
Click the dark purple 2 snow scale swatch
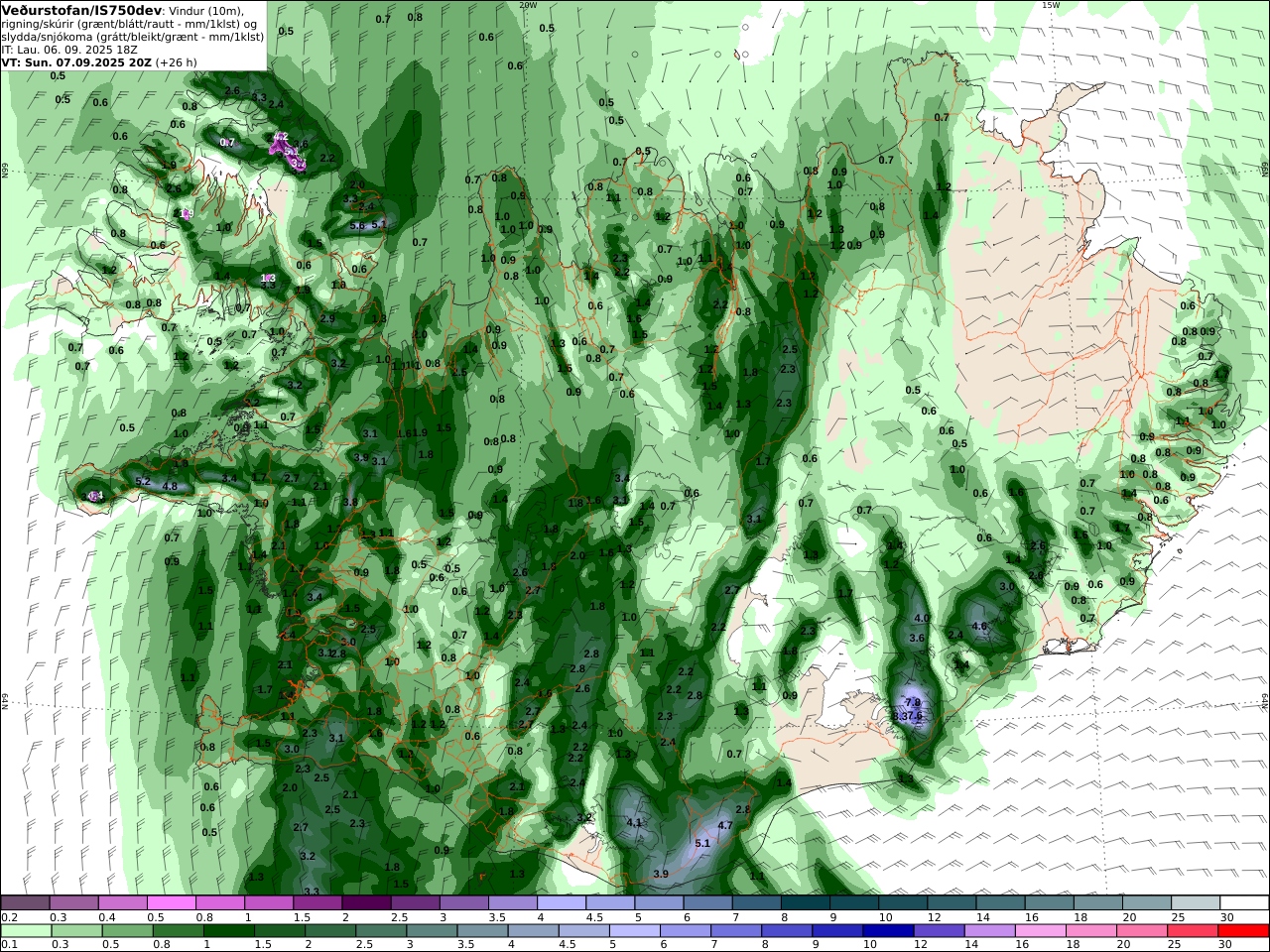pyautogui.click(x=366, y=903)
